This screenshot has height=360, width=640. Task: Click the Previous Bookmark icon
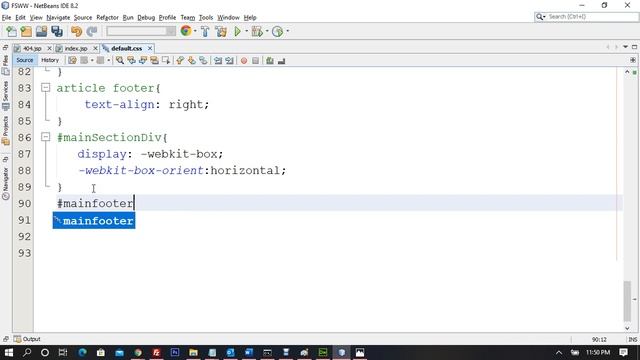point(180,60)
